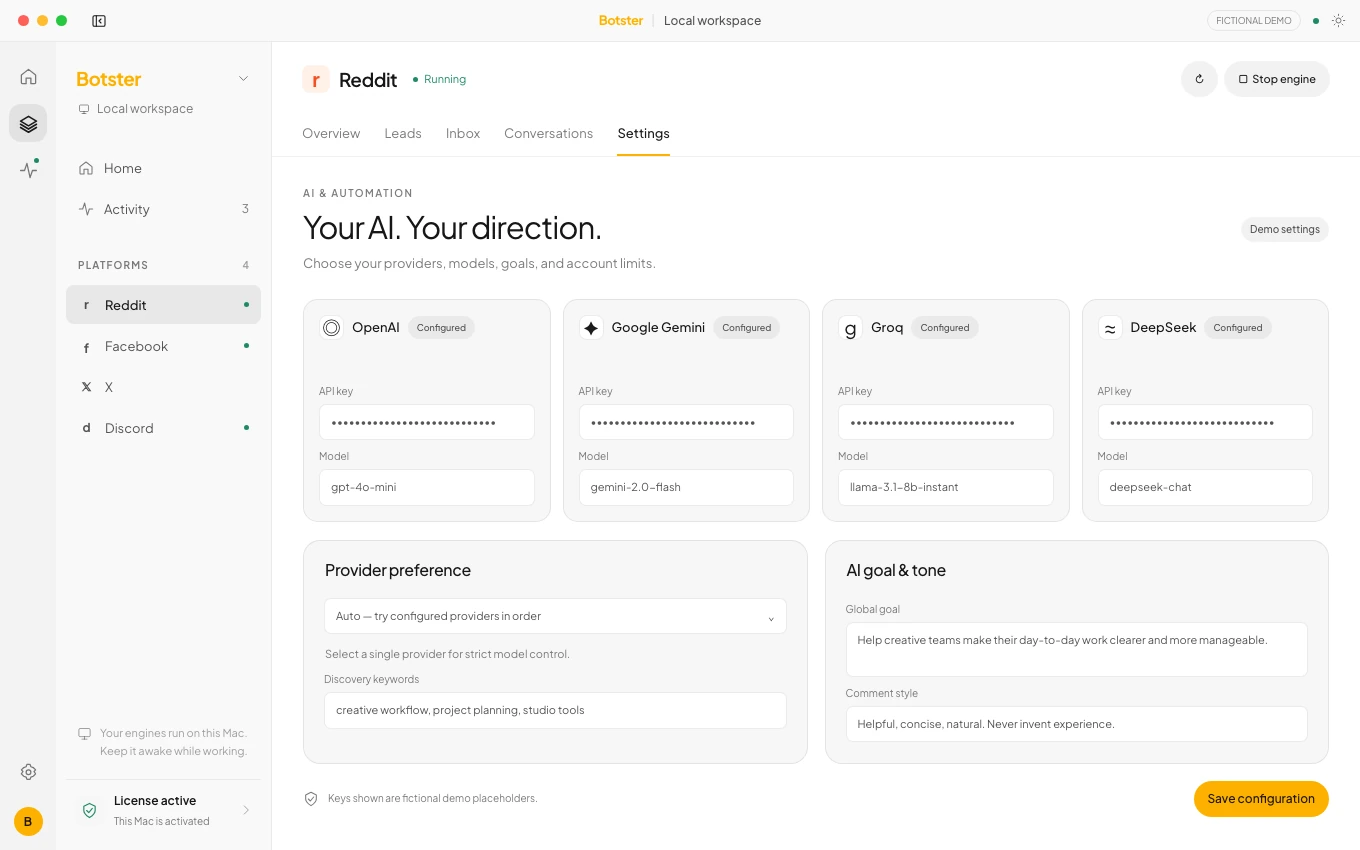1360x850 pixels.
Task: Select Reddit platform in sidebar
Action: point(163,305)
